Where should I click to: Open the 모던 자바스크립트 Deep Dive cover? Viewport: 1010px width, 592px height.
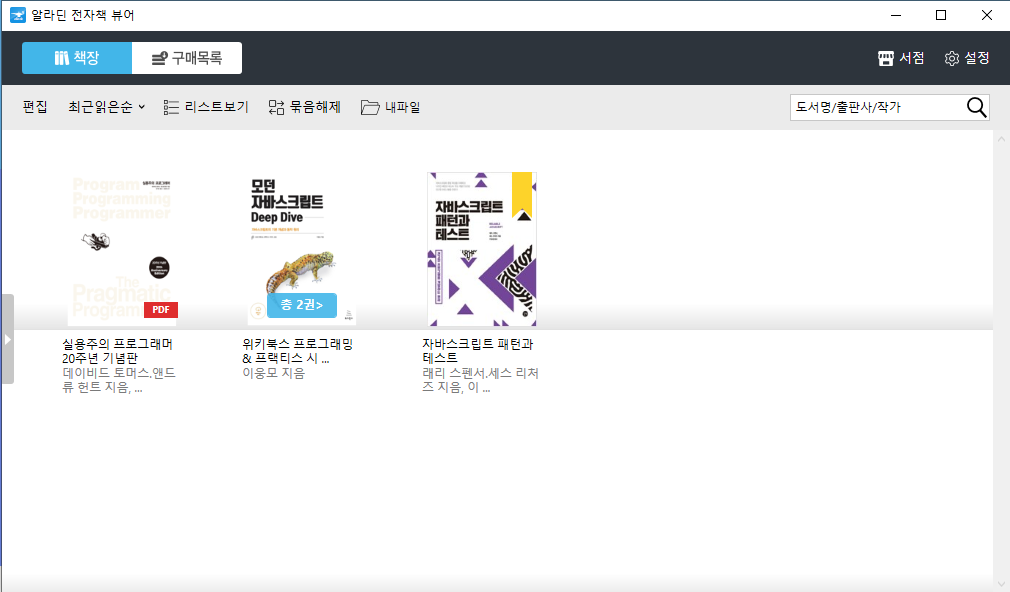point(301,249)
